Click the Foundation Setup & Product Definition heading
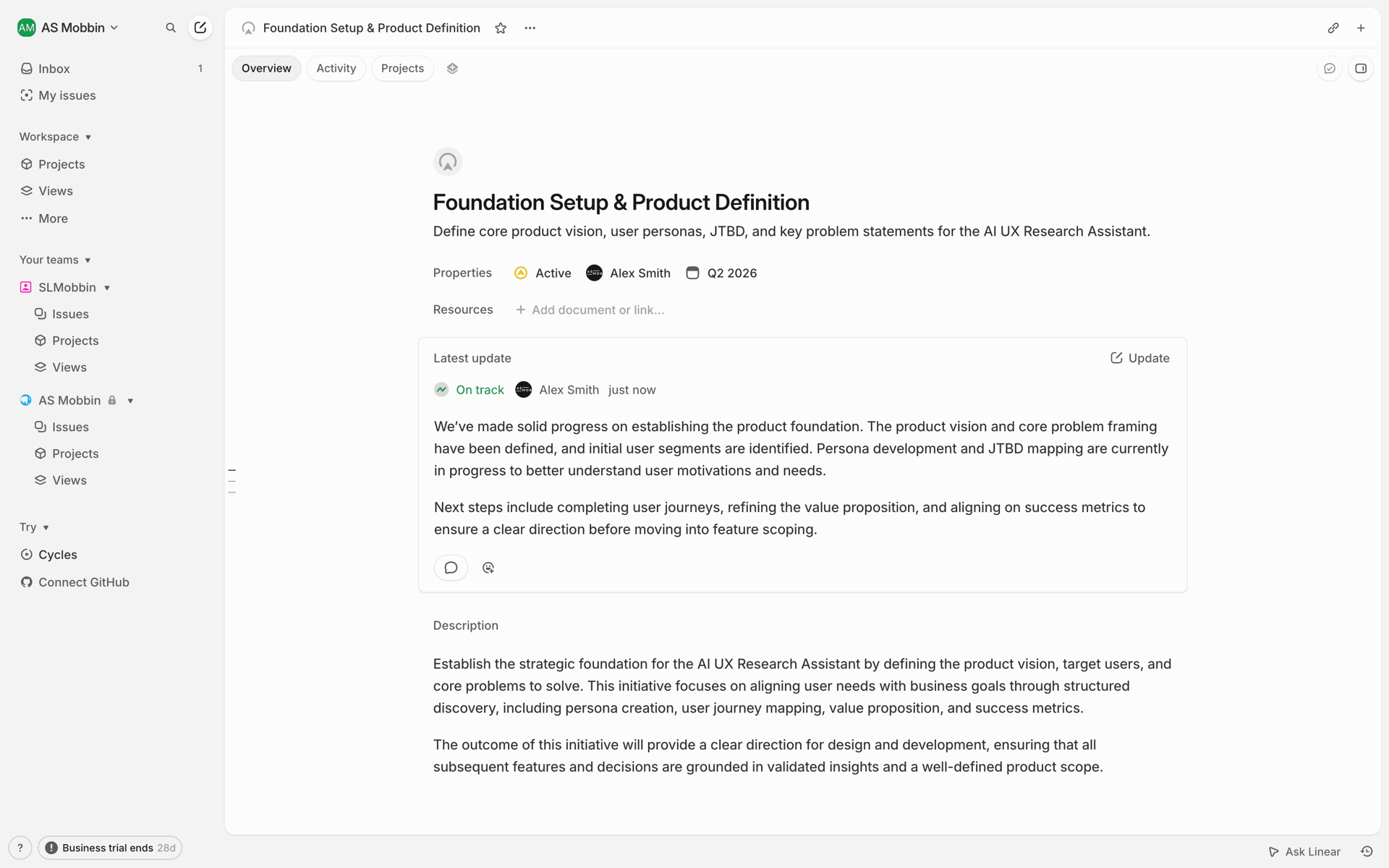The image size is (1389, 868). pos(621,203)
